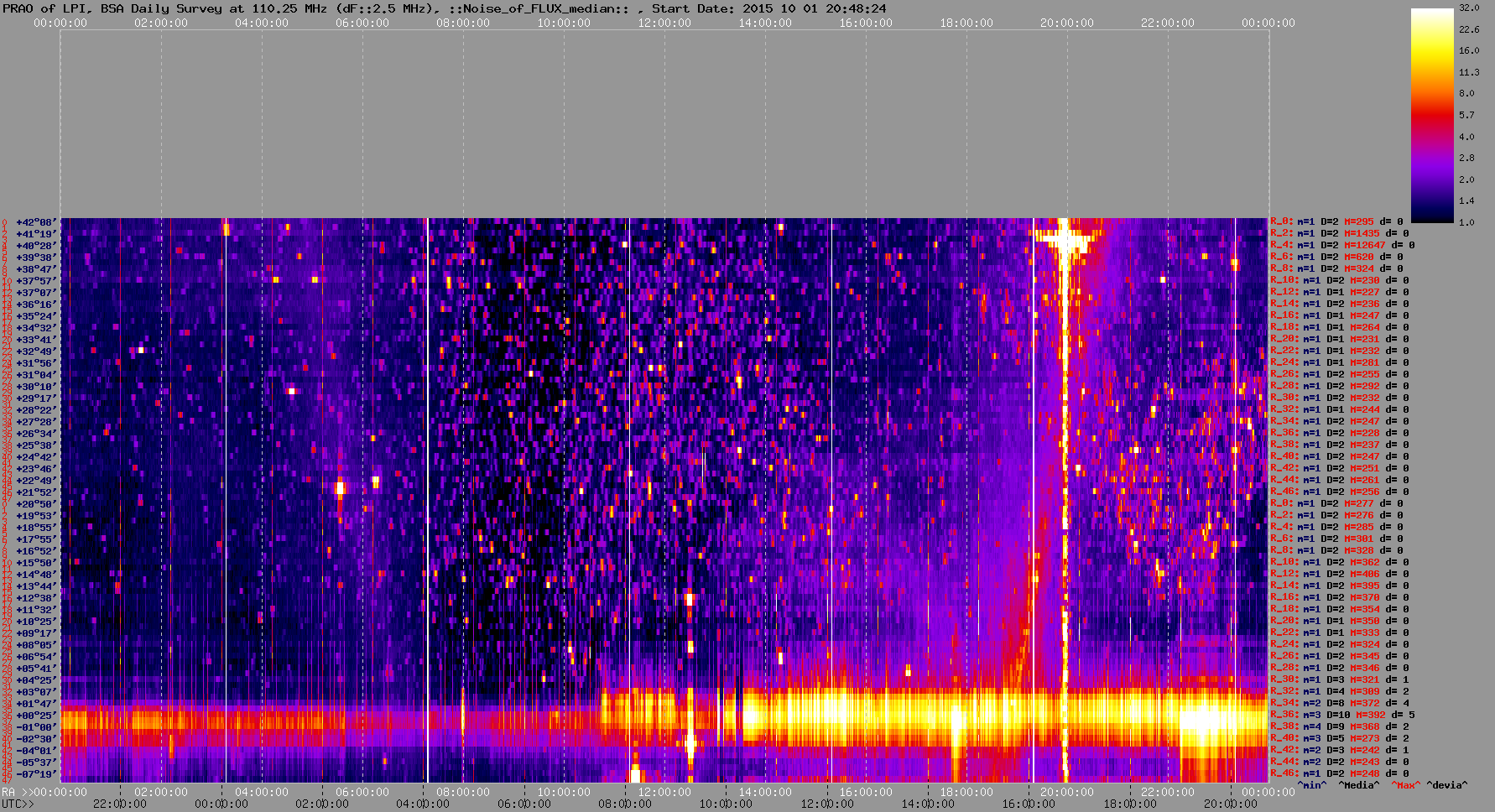The width and height of the screenshot is (1495, 812).
Task: Select the R_36 row with D=10 M=392
Action: (1342, 716)
